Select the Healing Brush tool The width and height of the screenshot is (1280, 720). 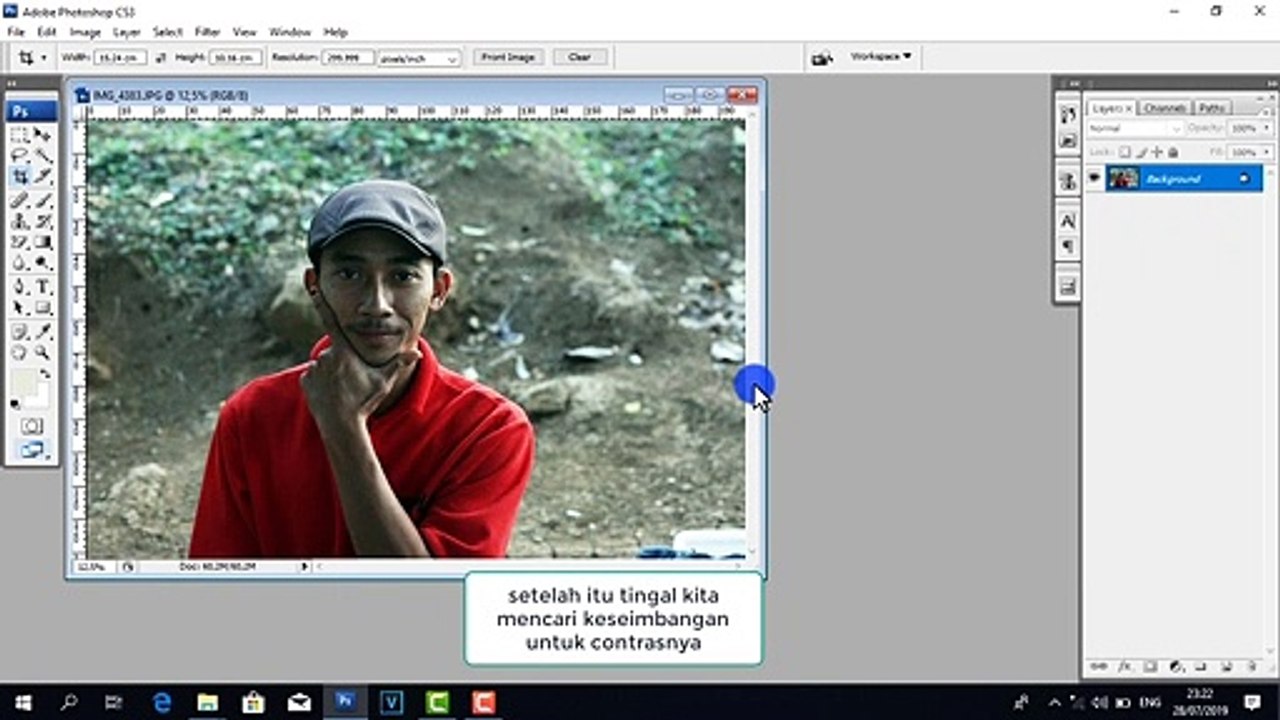pos(19,200)
